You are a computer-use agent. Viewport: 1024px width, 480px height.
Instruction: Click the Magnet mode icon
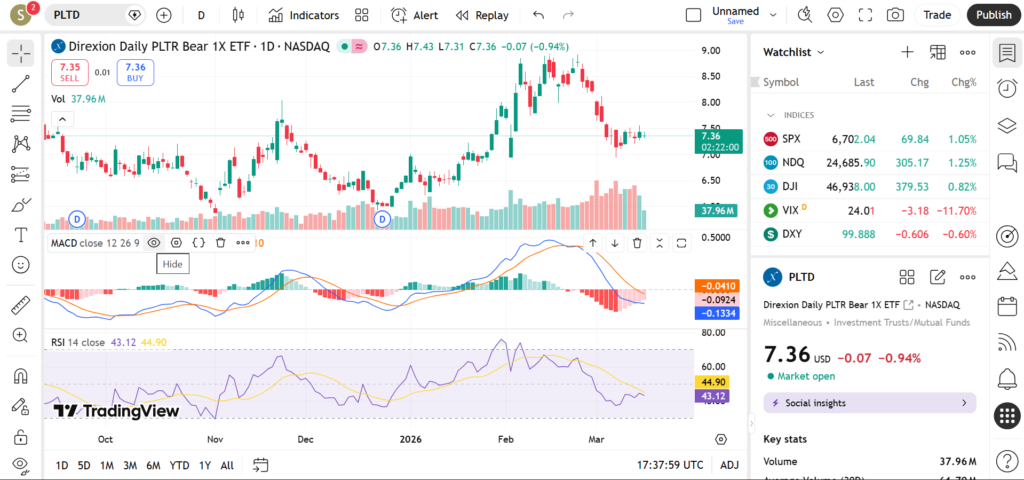pyautogui.click(x=21, y=377)
